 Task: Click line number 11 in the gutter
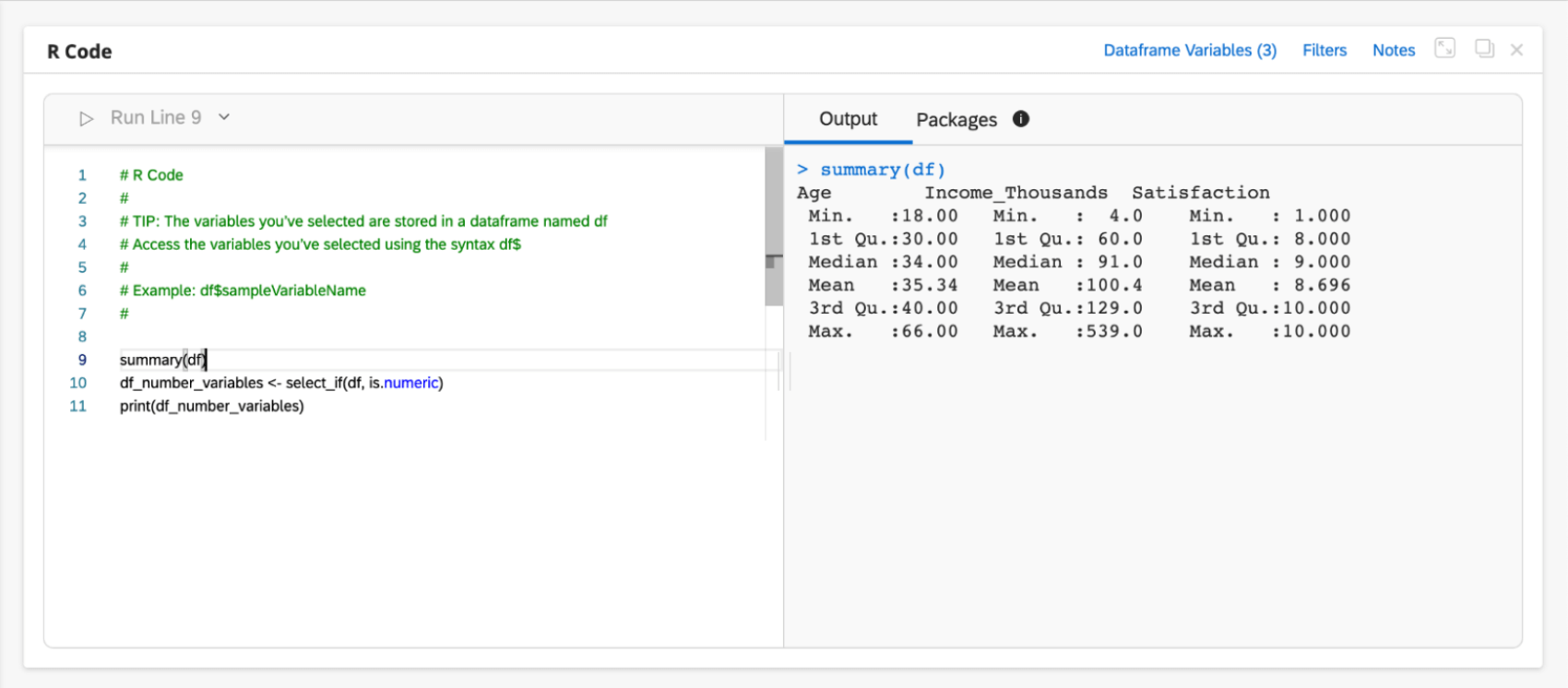pos(78,406)
